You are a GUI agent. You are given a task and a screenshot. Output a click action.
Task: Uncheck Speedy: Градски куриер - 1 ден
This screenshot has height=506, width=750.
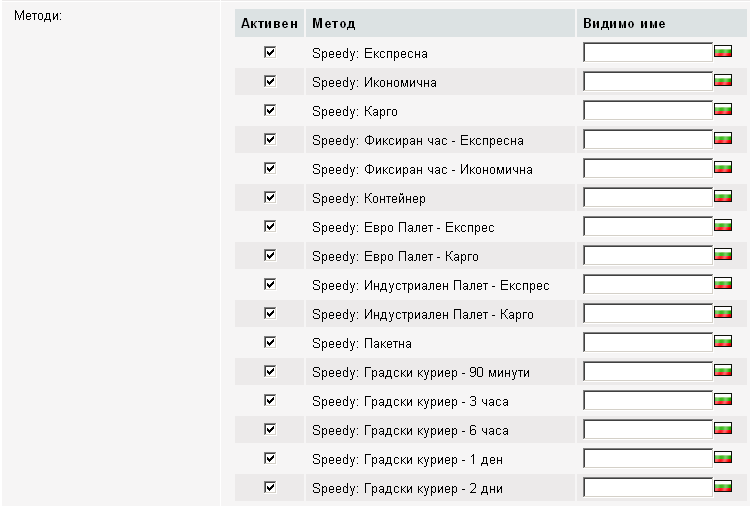[x=270, y=458]
